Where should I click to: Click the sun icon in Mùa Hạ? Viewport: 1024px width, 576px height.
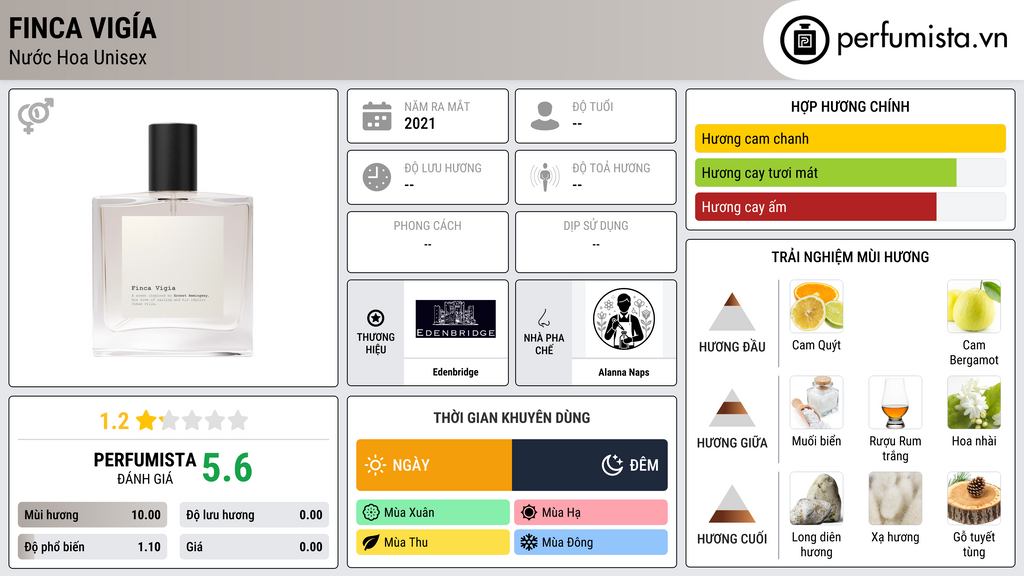[x=529, y=513]
